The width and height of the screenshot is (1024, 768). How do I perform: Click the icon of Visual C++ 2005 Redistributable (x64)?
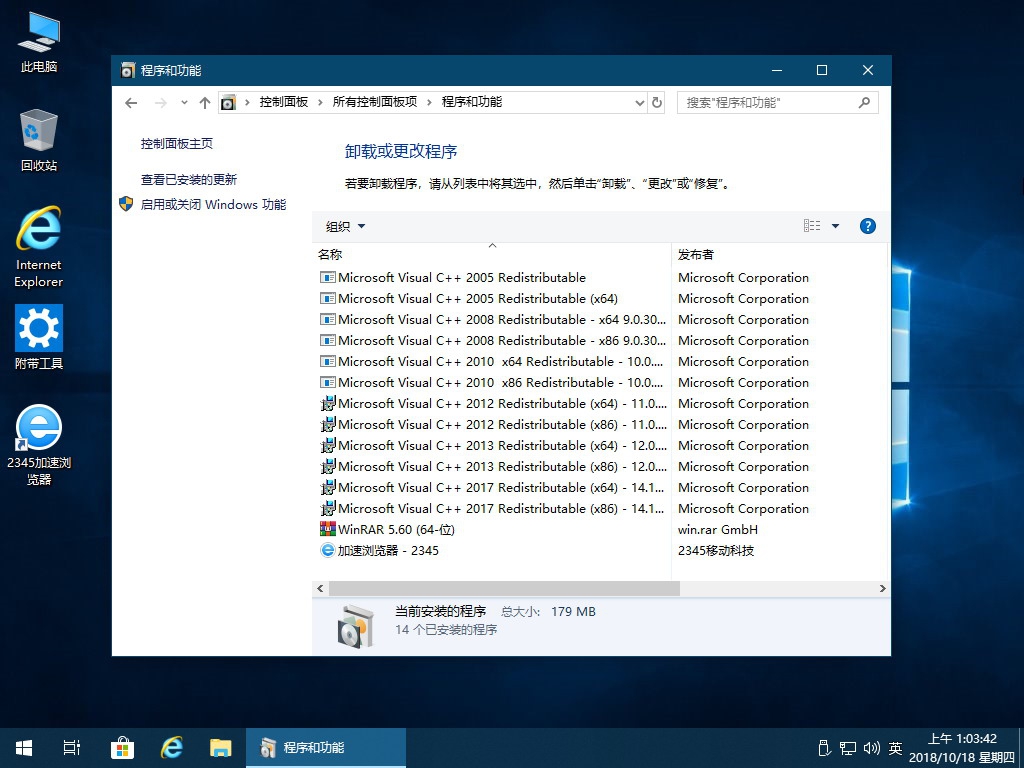(328, 298)
